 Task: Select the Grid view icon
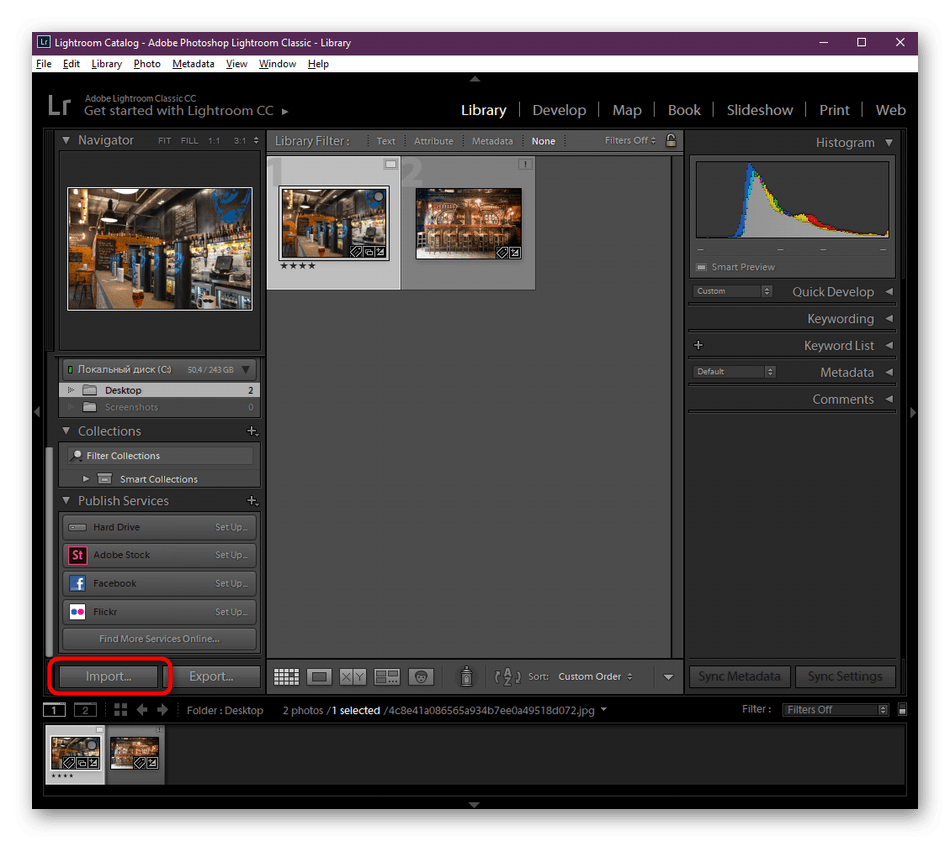[287, 677]
